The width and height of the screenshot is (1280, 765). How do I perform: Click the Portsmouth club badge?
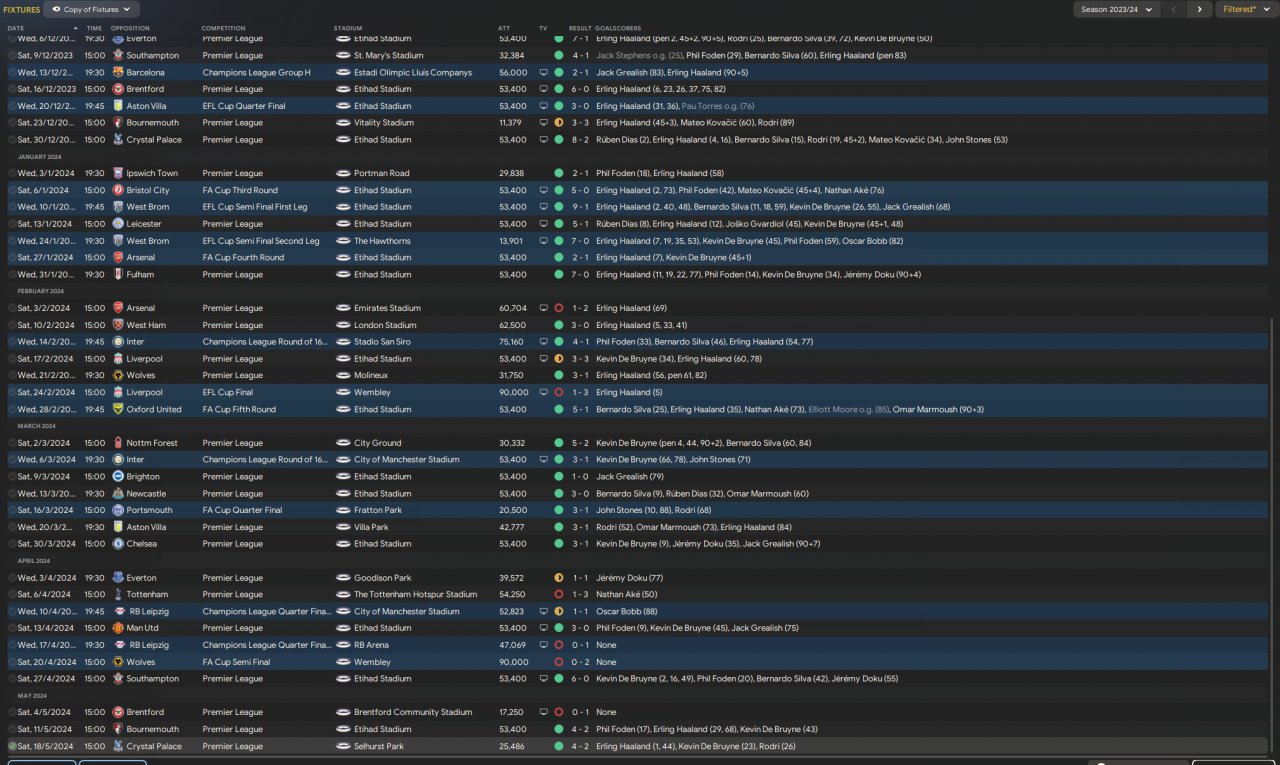pyautogui.click(x=118, y=511)
